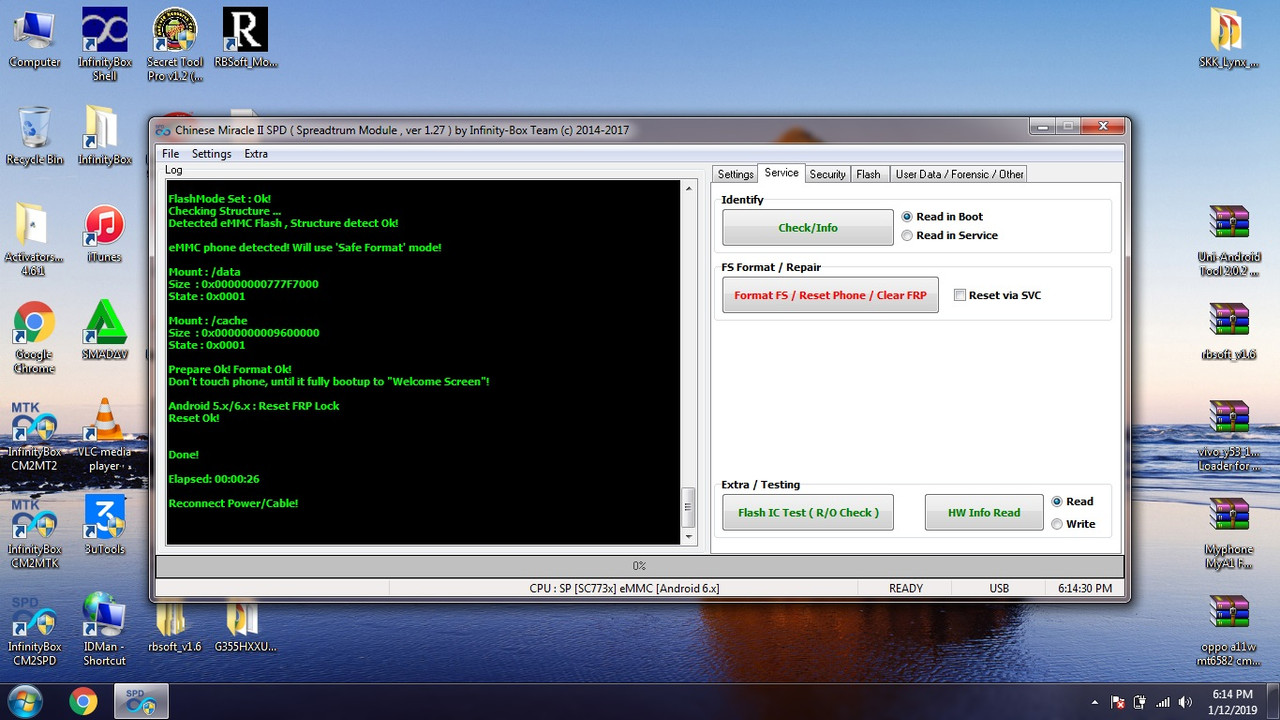Open oppo a11w mt6582 archive icon
The width and height of the screenshot is (1280, 720).
(x=1228, y=630)
